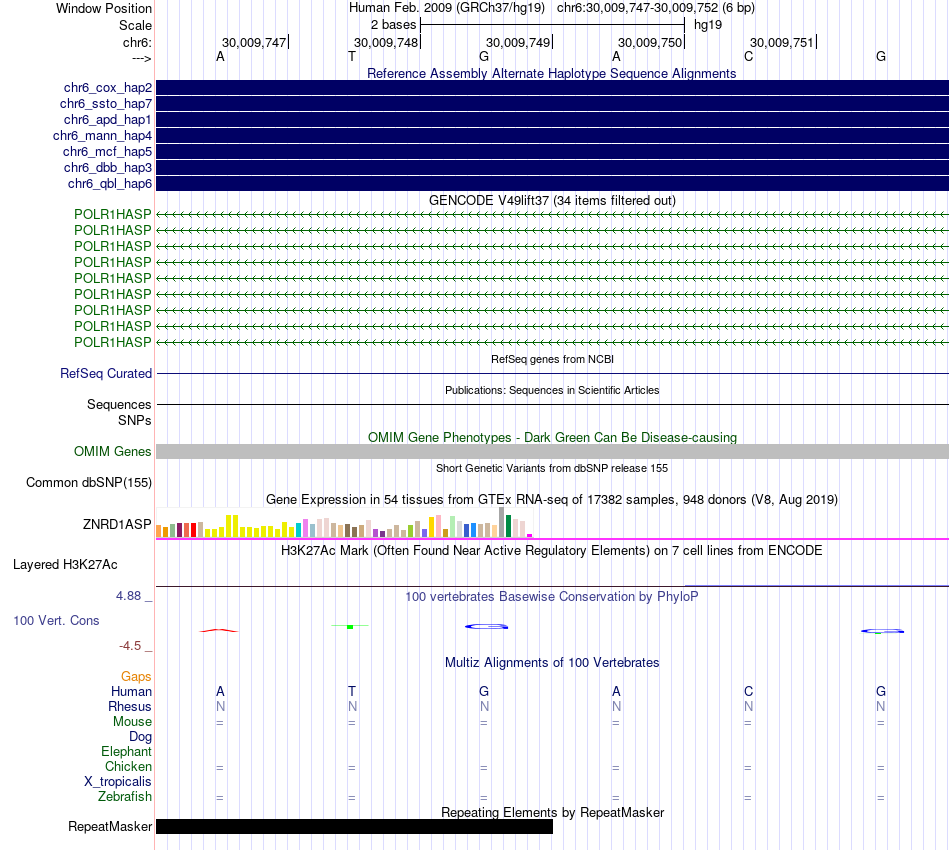Select the Dog species label

[x=141, y=737]
